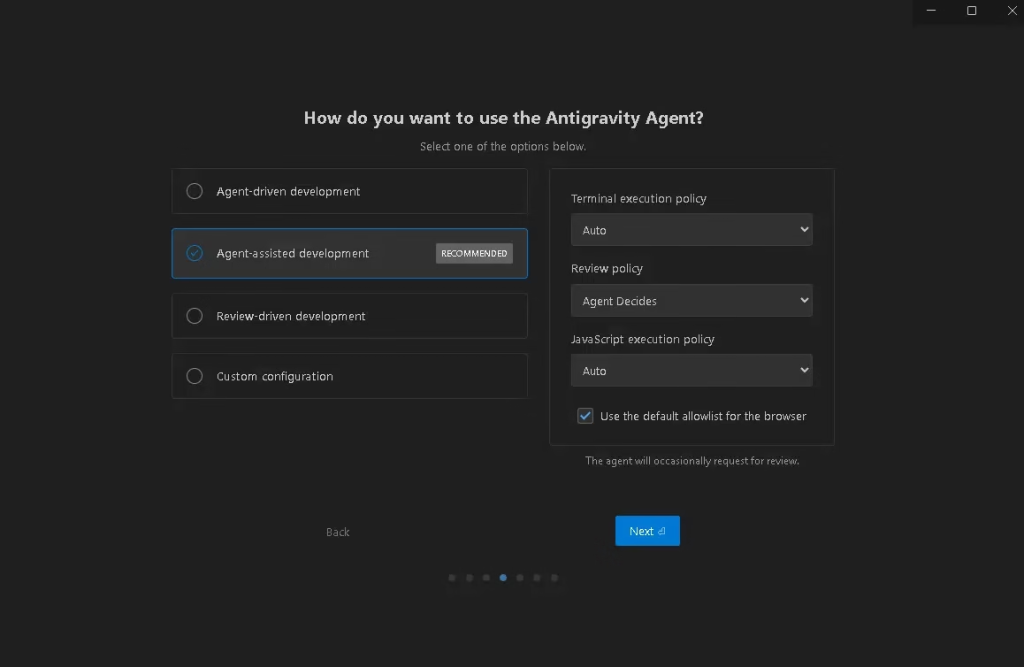The width and height of the screenshot is (1024, 667).
Task: Click the last onboarding step dot
Action: pos(554,577)
